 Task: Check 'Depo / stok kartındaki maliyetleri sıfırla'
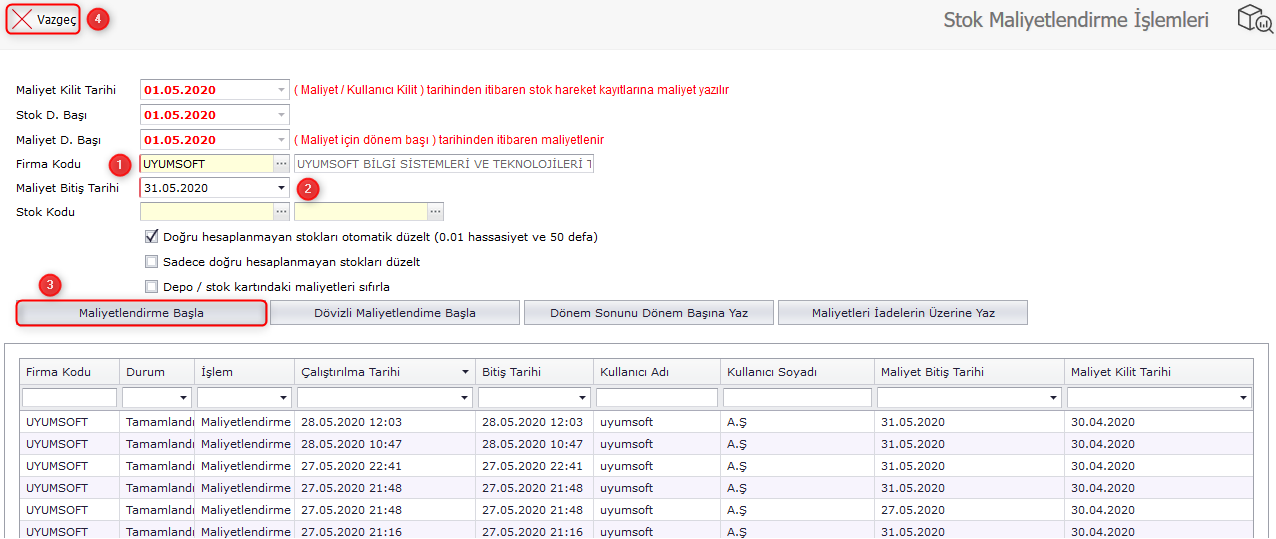coord(152,287)
